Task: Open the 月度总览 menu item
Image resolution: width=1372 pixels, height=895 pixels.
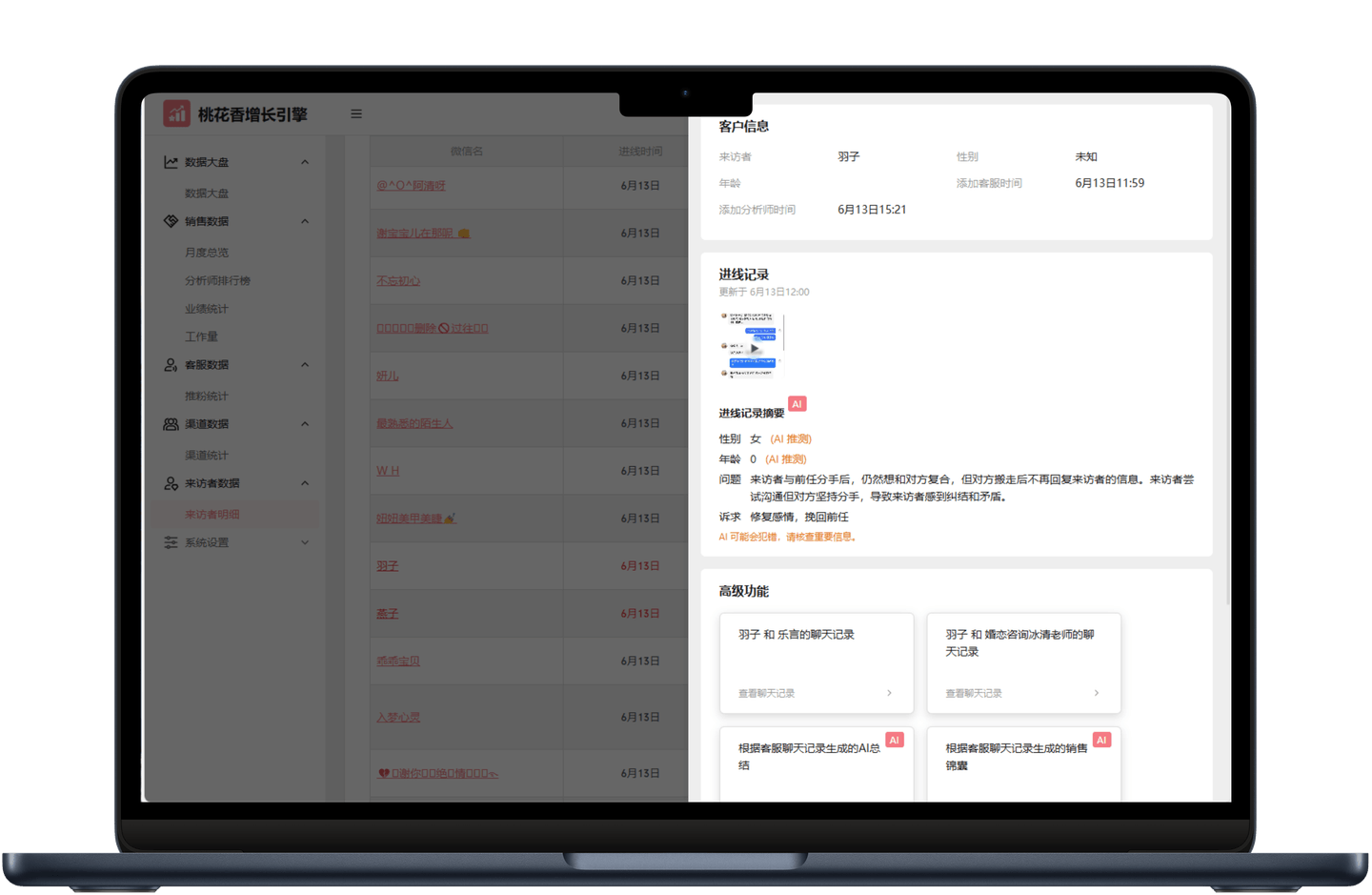Action: 207,253
